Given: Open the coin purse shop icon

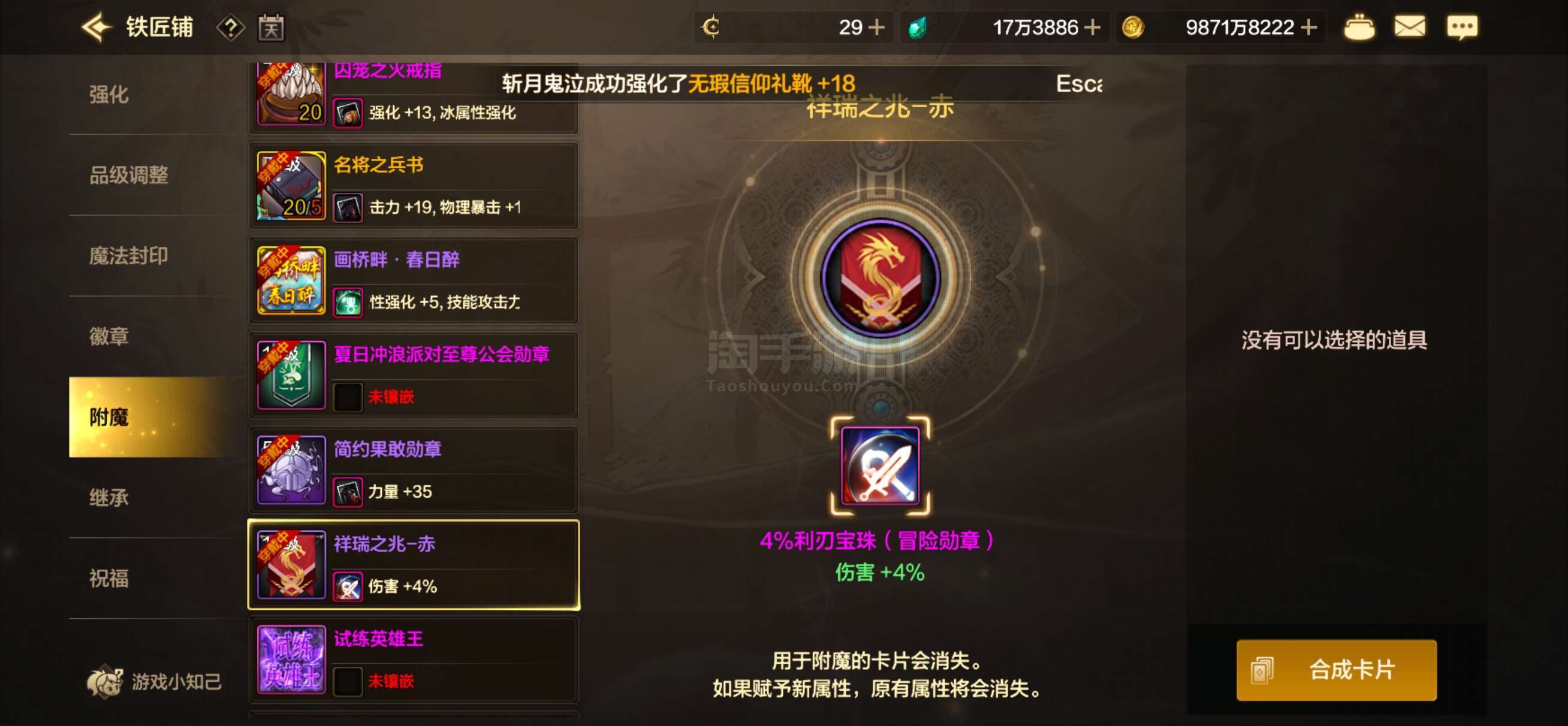Looking at the screenshot, I should pyautogui.click(x=1359, y=28).
